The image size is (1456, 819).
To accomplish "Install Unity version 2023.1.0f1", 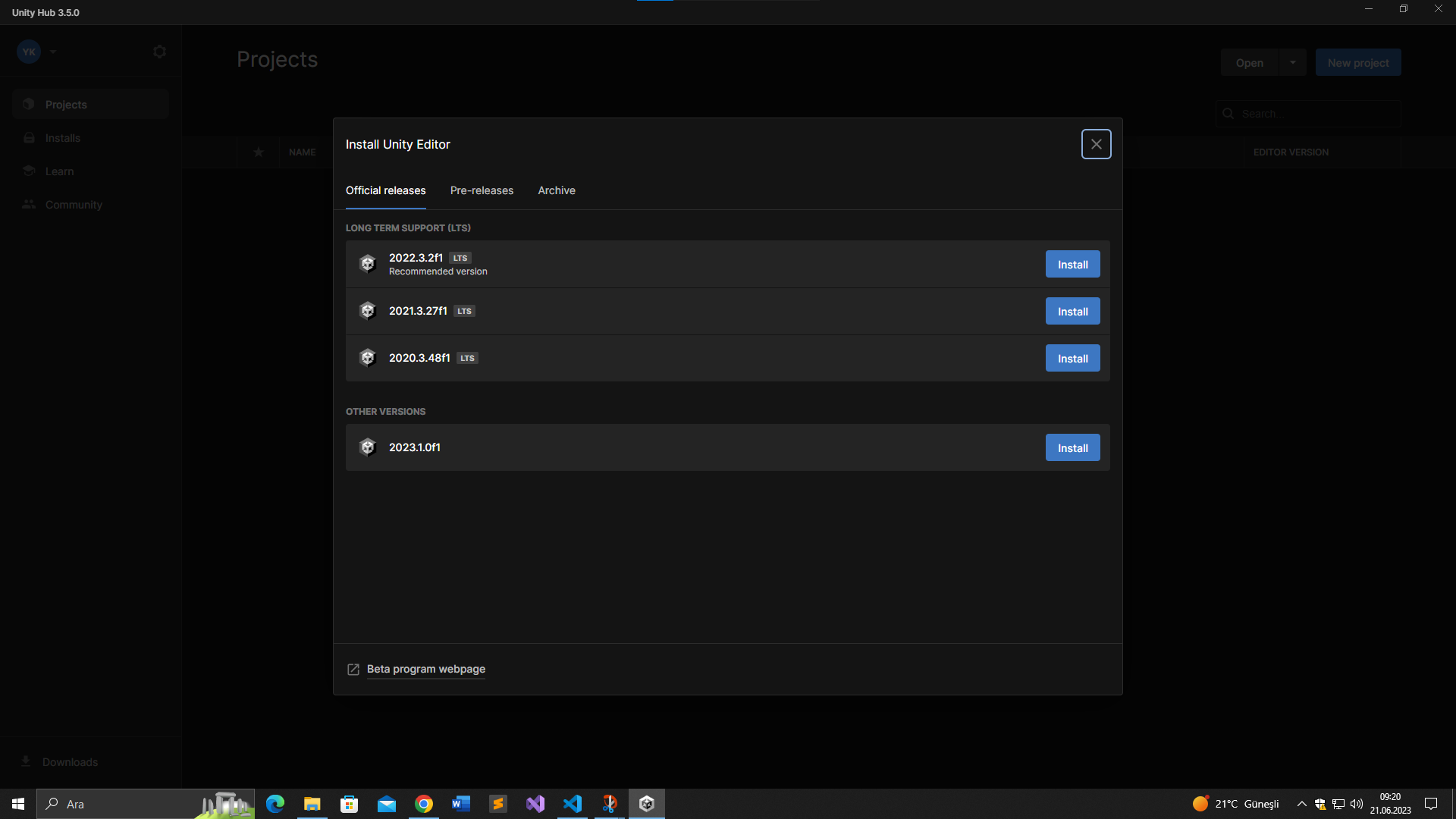I will pos(1072,448).
